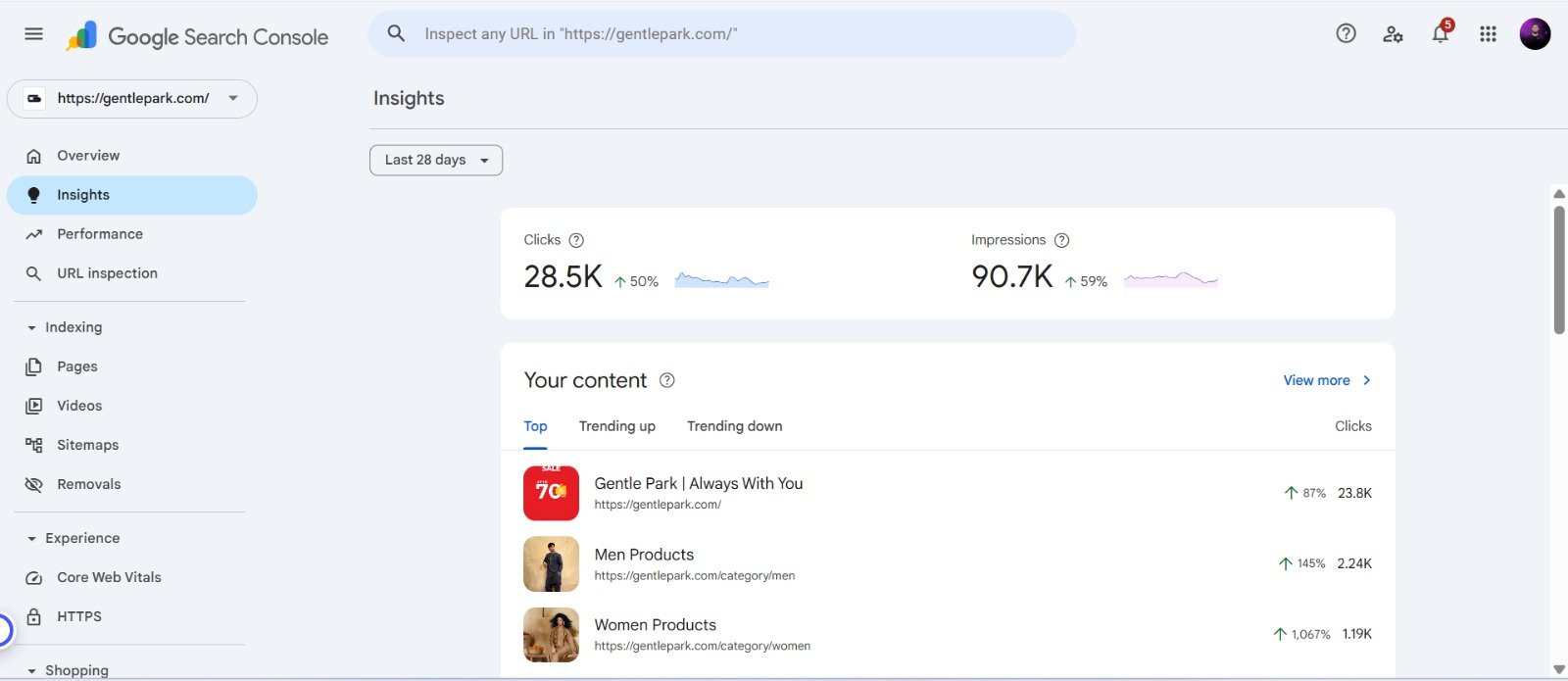Click the Clicks column header

pyautogui.click(x=1353, y=426)
